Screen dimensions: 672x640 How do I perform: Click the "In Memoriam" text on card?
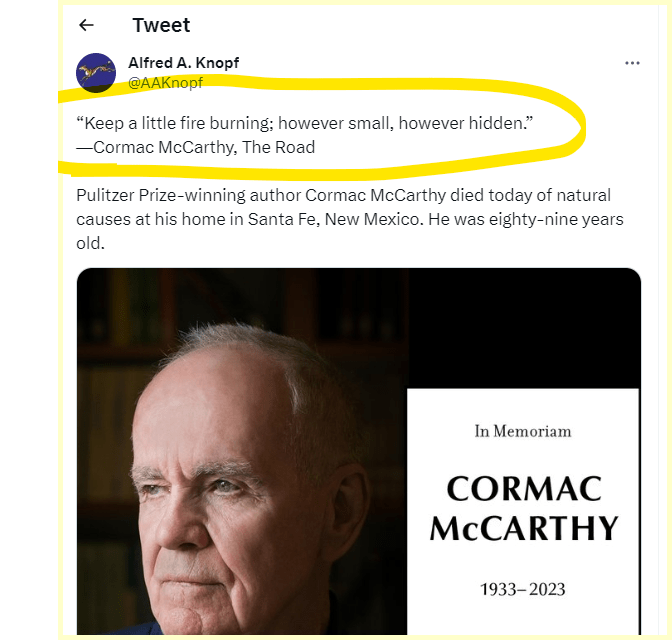[x=522, y=431]
